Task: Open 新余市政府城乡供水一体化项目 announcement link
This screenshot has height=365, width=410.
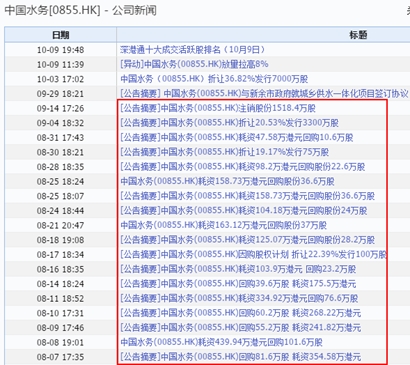Action: pyautogui.click(x=264, y=94)
